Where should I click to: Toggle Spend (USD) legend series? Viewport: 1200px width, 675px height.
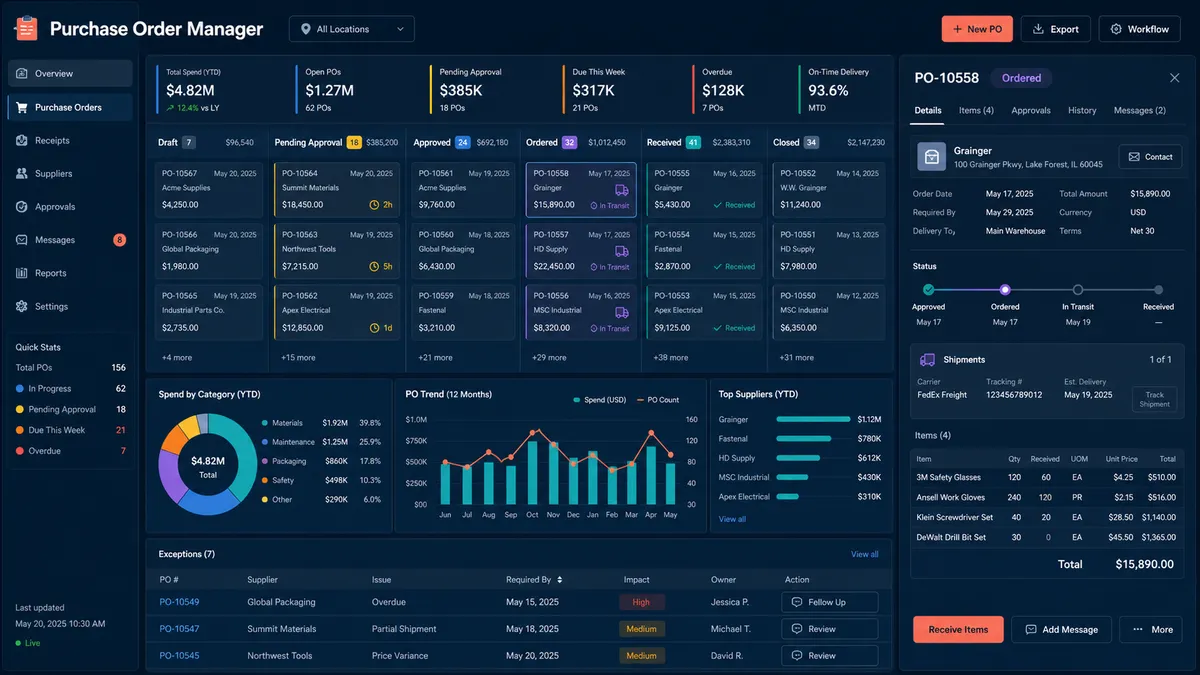click(600, 400)
